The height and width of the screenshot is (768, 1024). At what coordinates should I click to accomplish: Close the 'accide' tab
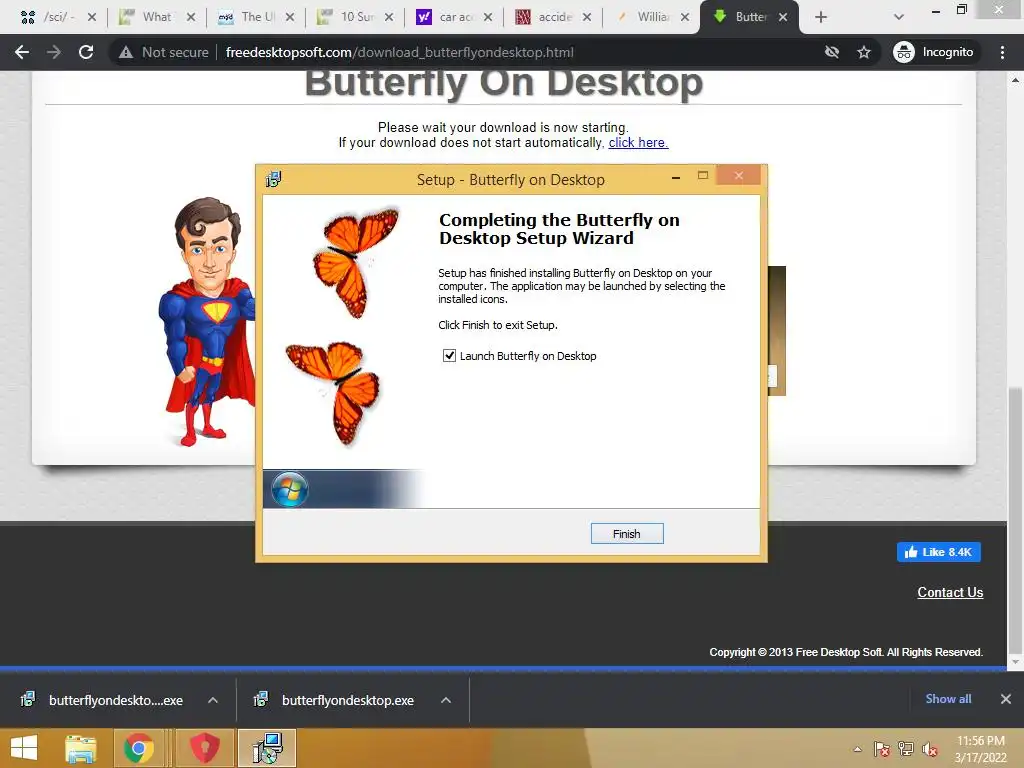[587, 17]
